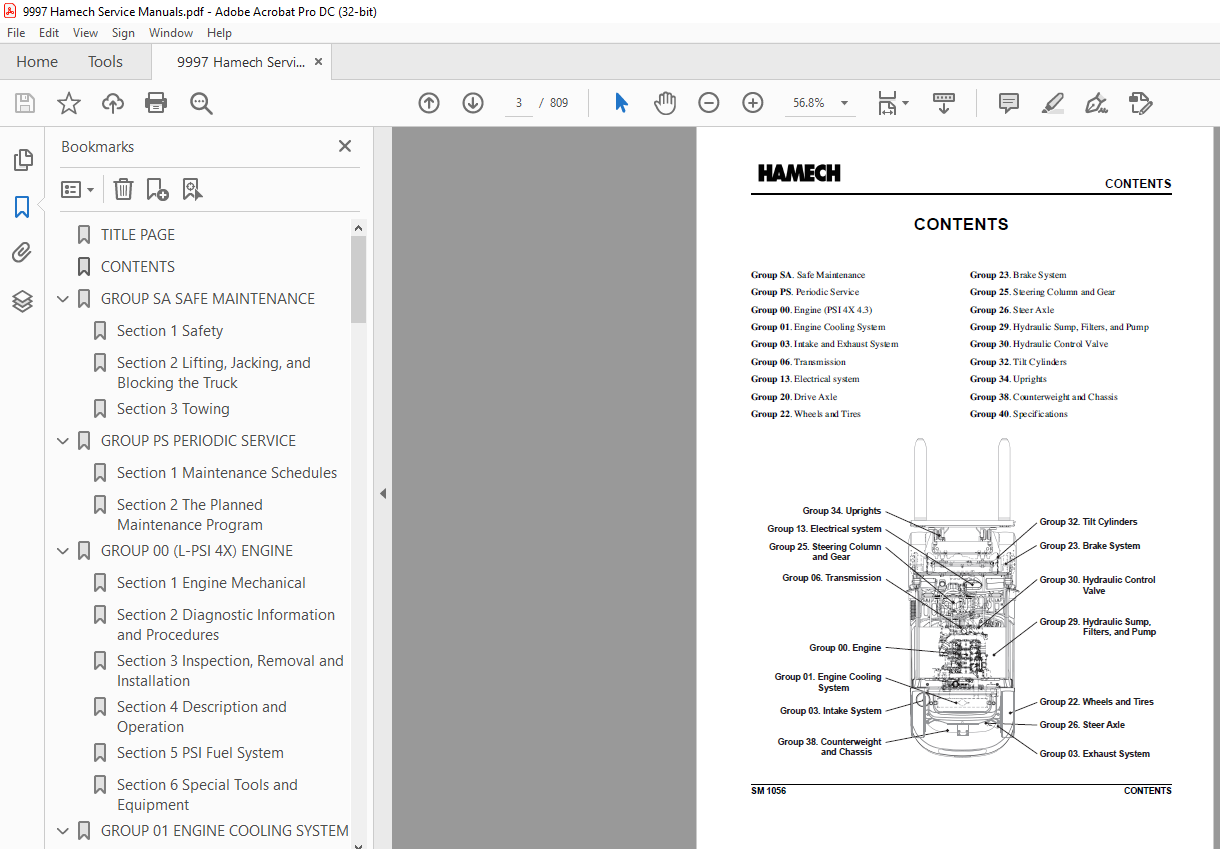The height and width of the screenshot is (849, 1220).
Task: Open the Edit menu
Action: click(x=49, y=32)
